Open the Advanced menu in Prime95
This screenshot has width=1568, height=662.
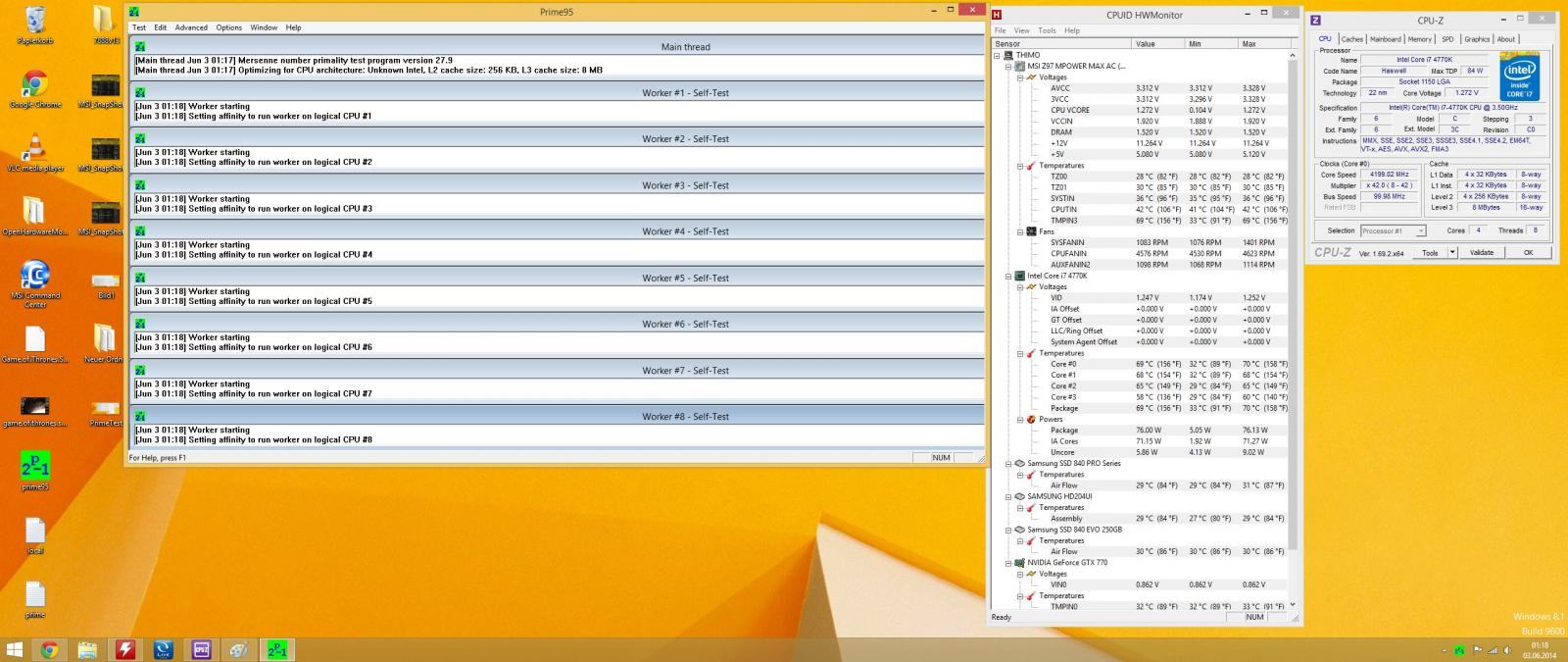(191, 27)
